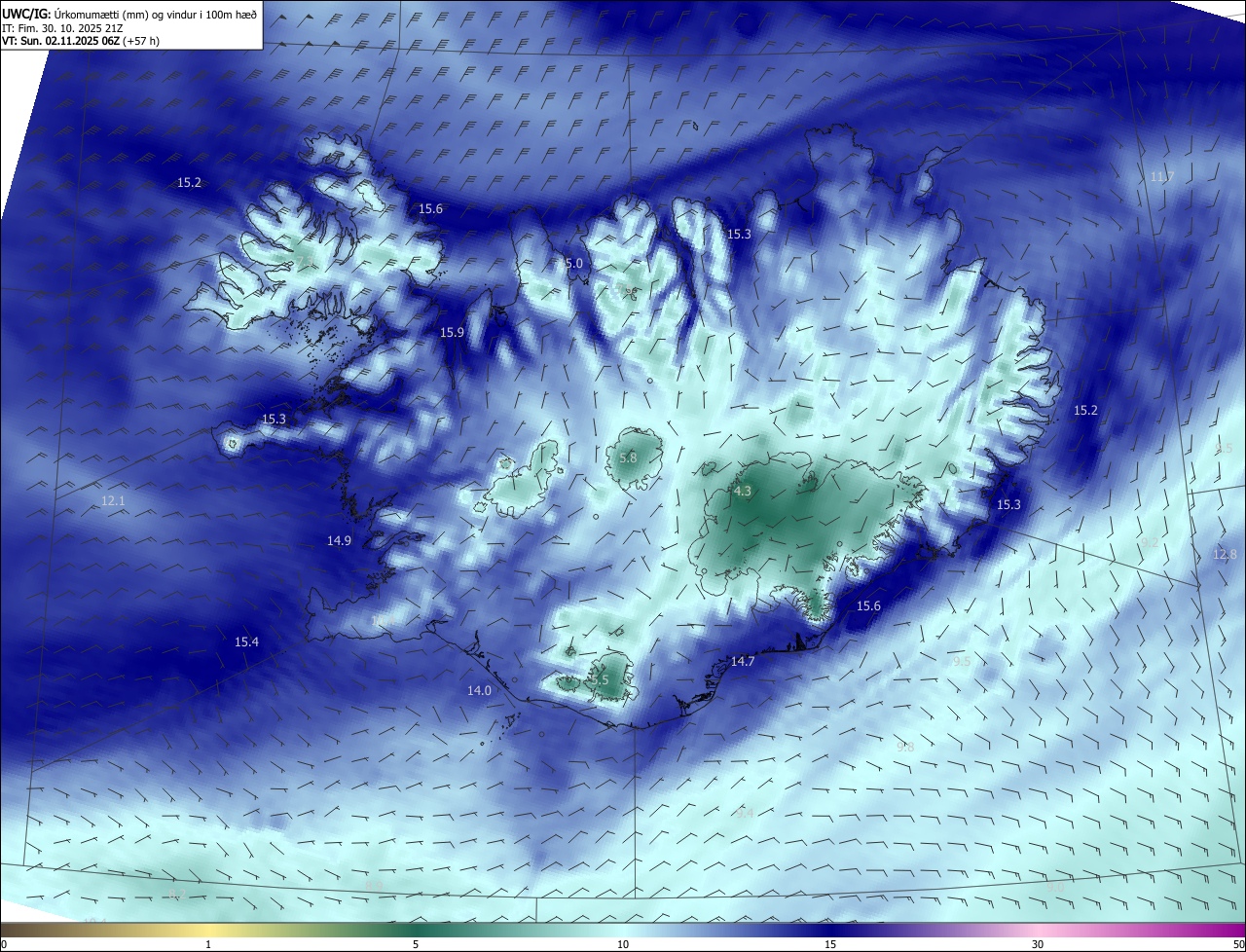Select the 12.8 value label
Viewport: 1246px width, 952px height.
tap(1225, 555)
